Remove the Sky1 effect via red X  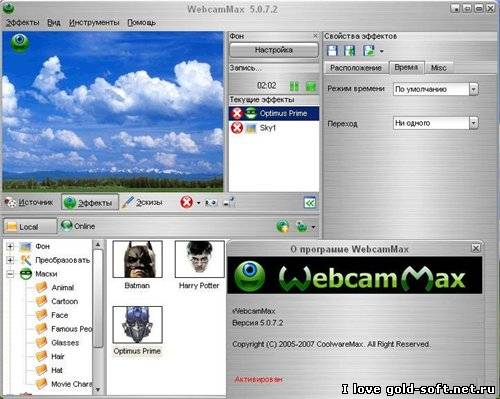click(x=237, y=128)
